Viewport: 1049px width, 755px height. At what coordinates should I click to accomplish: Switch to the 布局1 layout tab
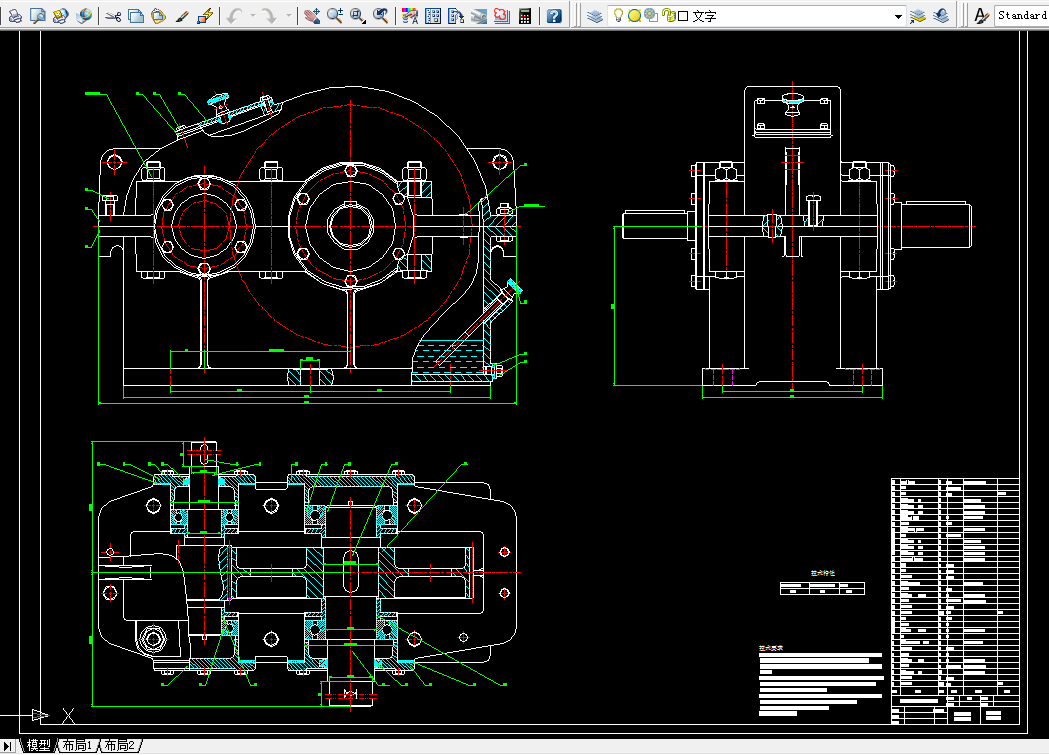point(77,745)
